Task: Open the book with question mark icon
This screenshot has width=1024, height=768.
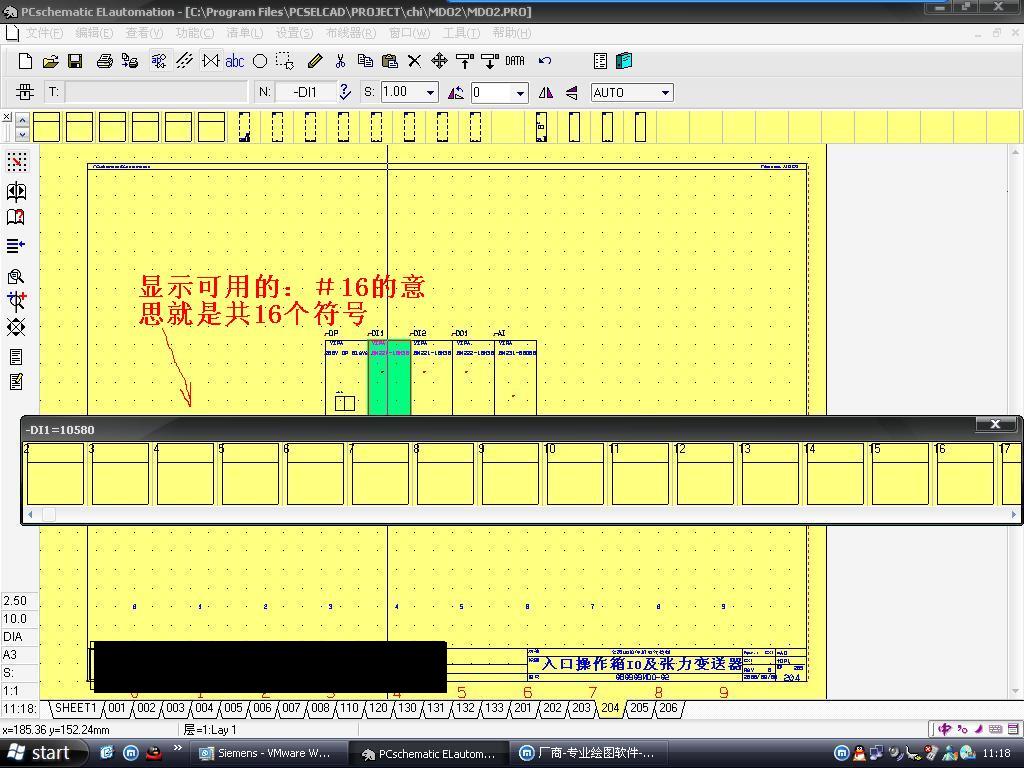Action: 16,217
